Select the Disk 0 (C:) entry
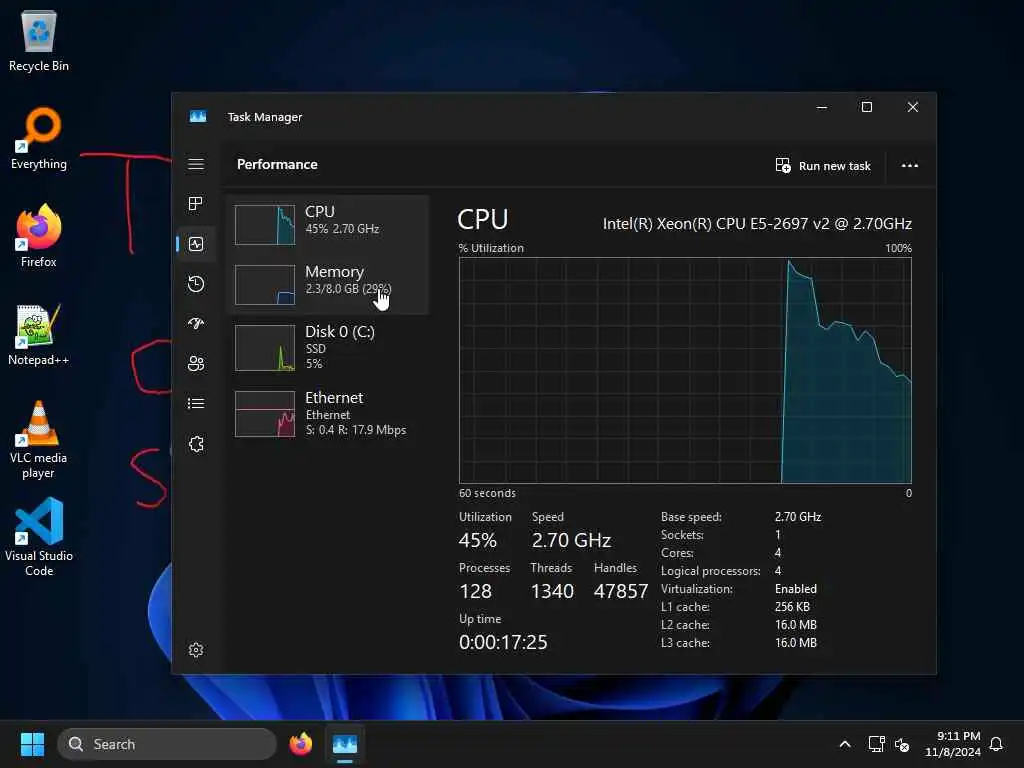 click(x=328, y=347)
